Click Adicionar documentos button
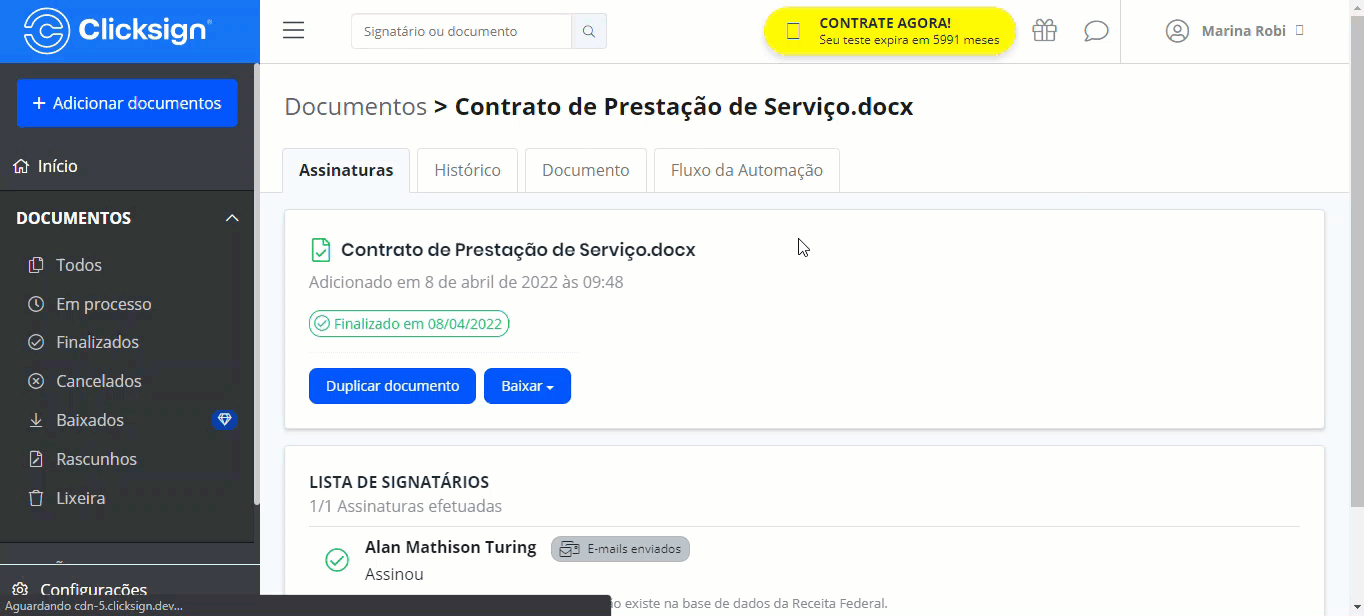Screen dimensions: 1364x616 pyautogui.click(x=127, y=103)
